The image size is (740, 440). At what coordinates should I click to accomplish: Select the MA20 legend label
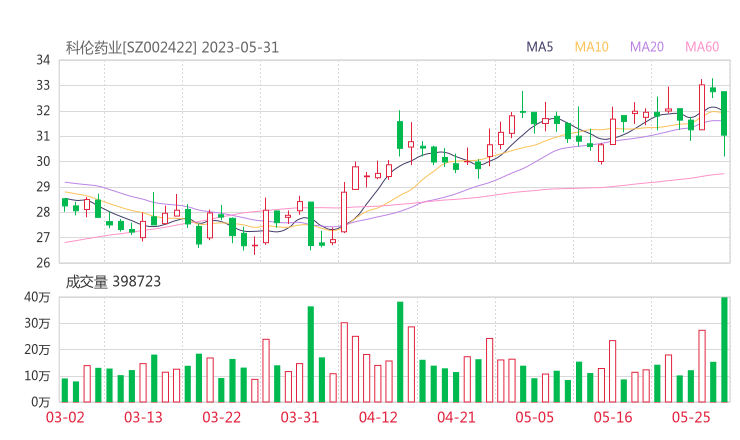coord(647,47)
